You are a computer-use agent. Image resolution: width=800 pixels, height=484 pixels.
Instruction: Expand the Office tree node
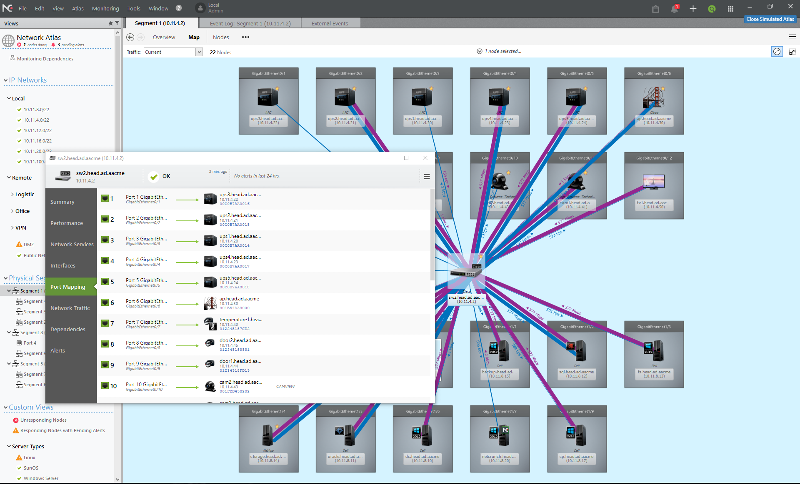click(12, 211)
